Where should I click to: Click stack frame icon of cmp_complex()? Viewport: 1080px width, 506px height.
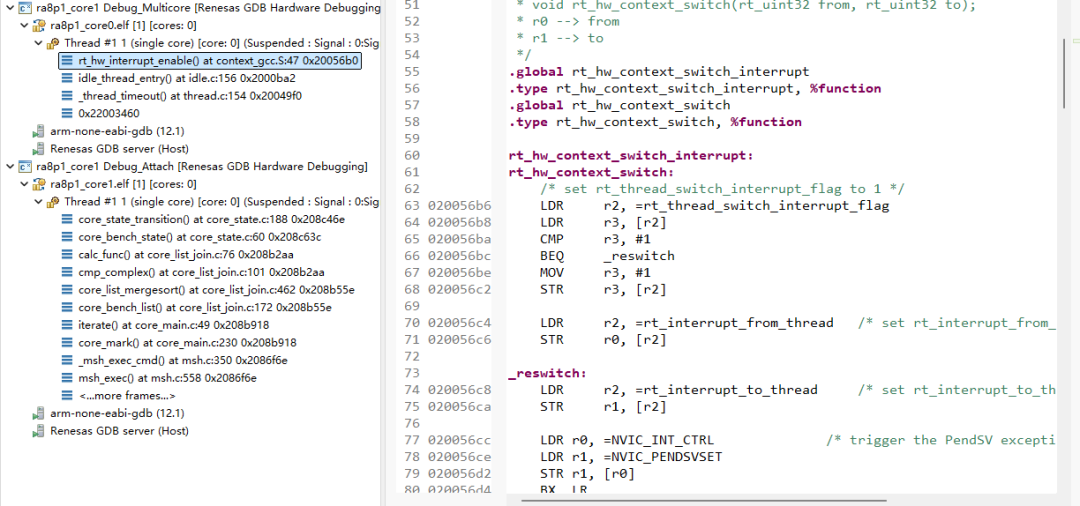point(67,273)
